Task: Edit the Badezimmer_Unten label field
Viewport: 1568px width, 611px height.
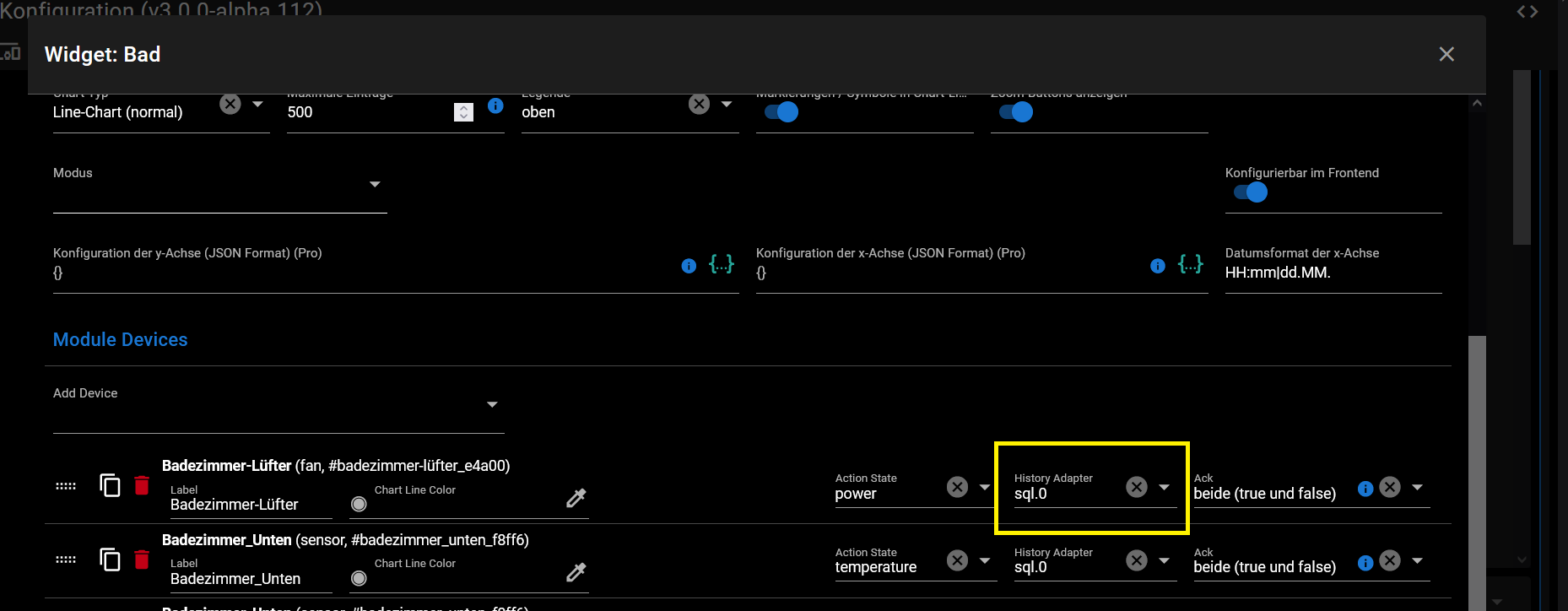Action: tap(251, 579)
